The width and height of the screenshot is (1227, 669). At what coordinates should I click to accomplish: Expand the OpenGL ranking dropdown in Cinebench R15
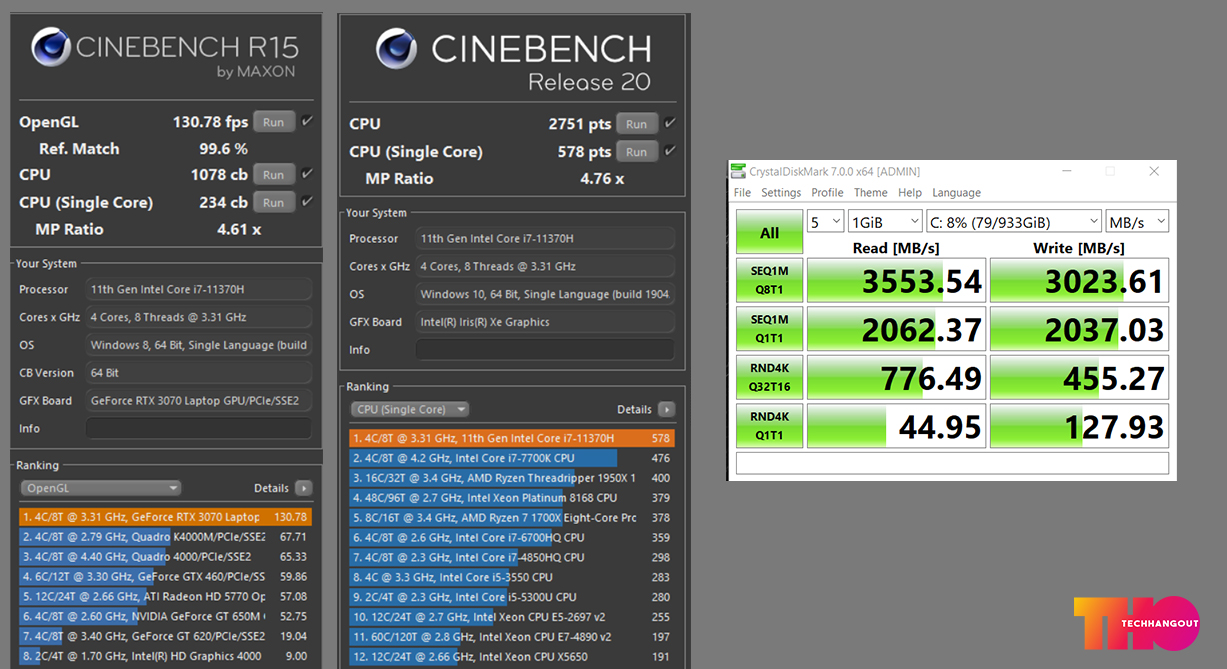pos(101,488)
